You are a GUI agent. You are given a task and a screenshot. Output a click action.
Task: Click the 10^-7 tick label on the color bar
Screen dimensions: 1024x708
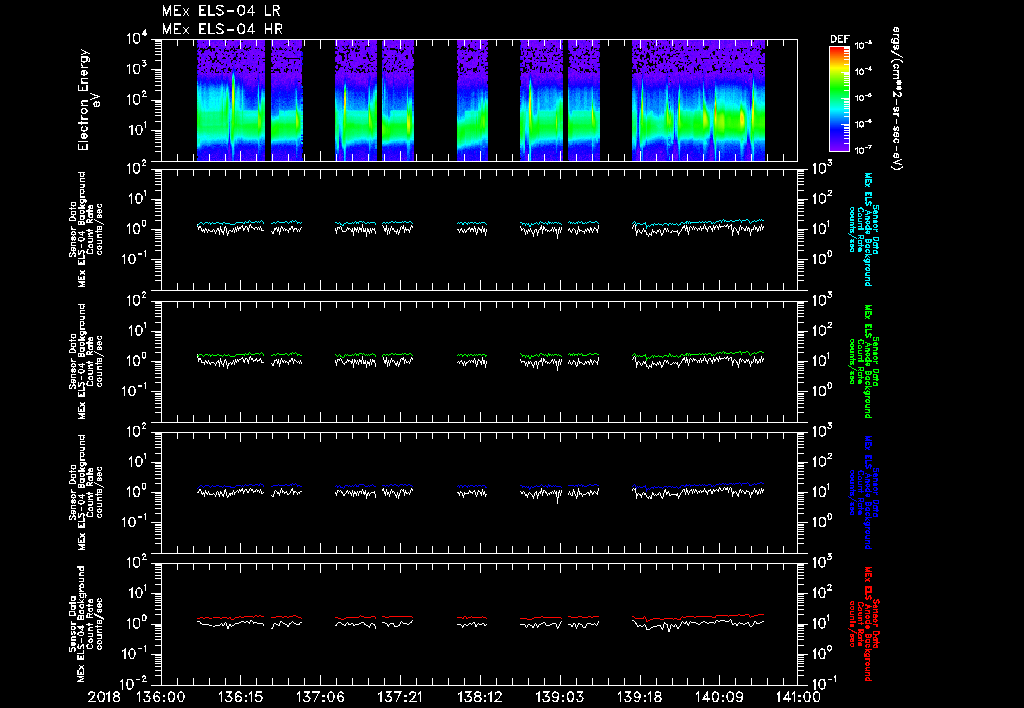coord(863,150)
